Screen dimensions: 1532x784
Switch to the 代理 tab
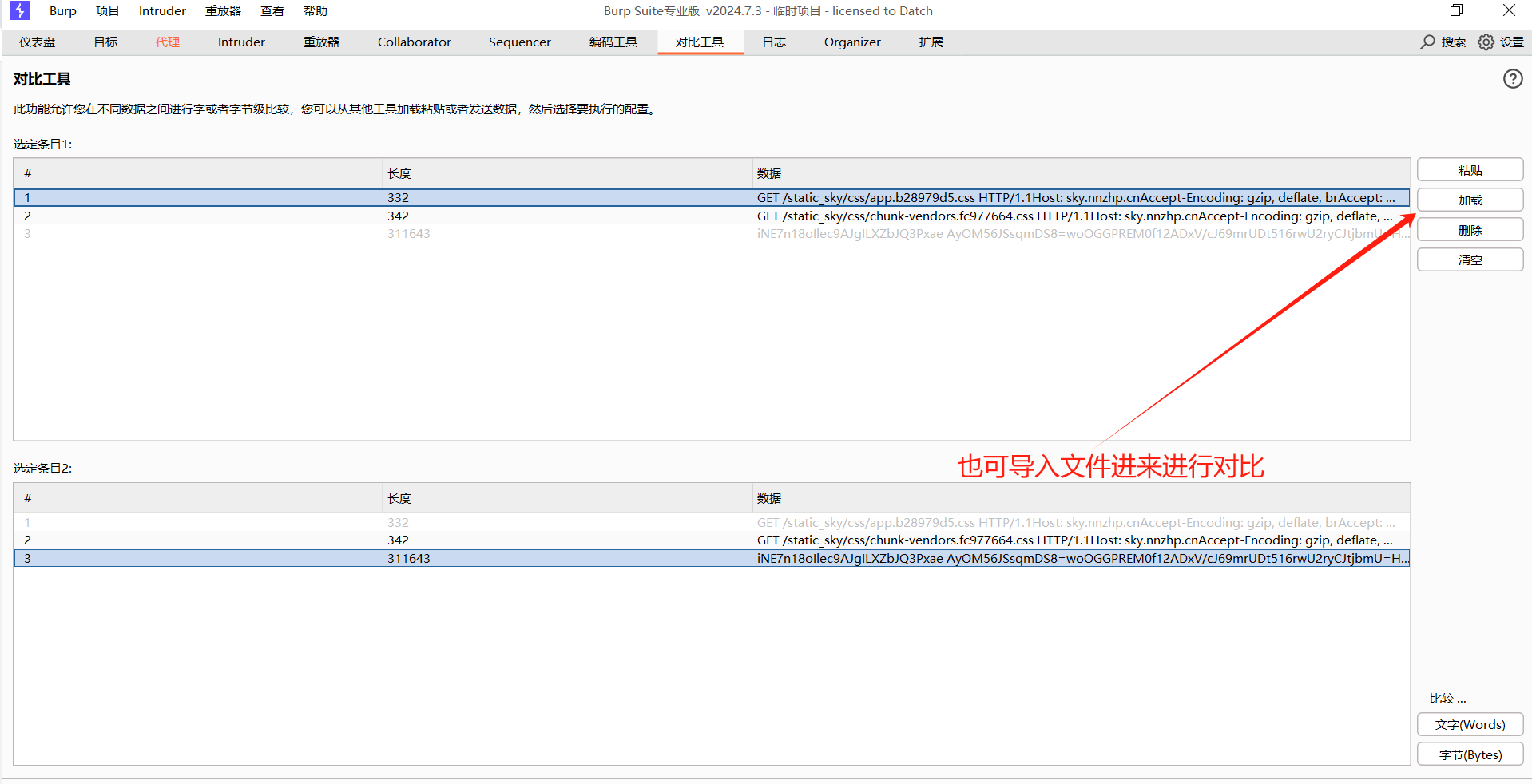tap(168, 42)
